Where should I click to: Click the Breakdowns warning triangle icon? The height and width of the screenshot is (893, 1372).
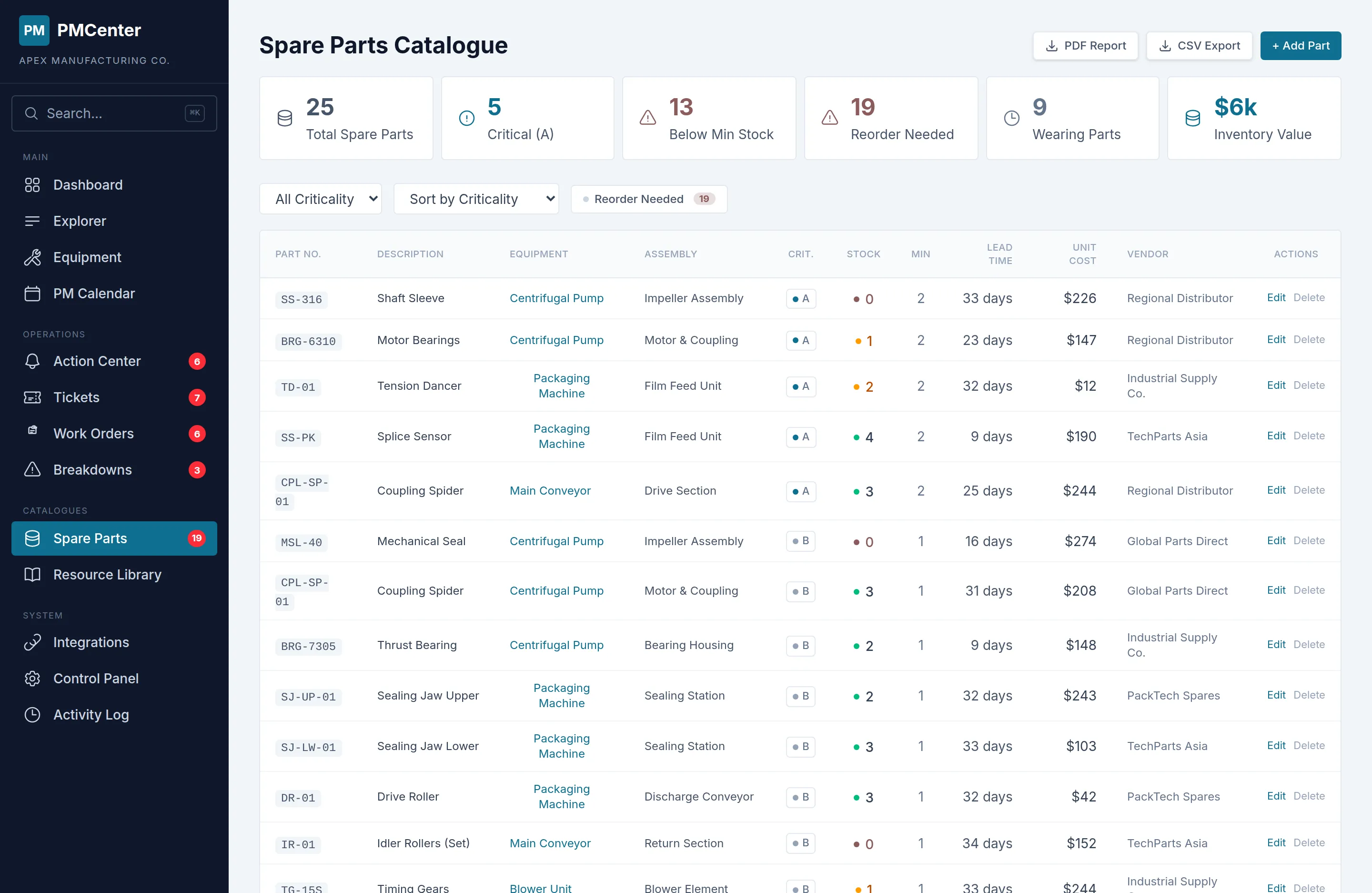[32, 470]
